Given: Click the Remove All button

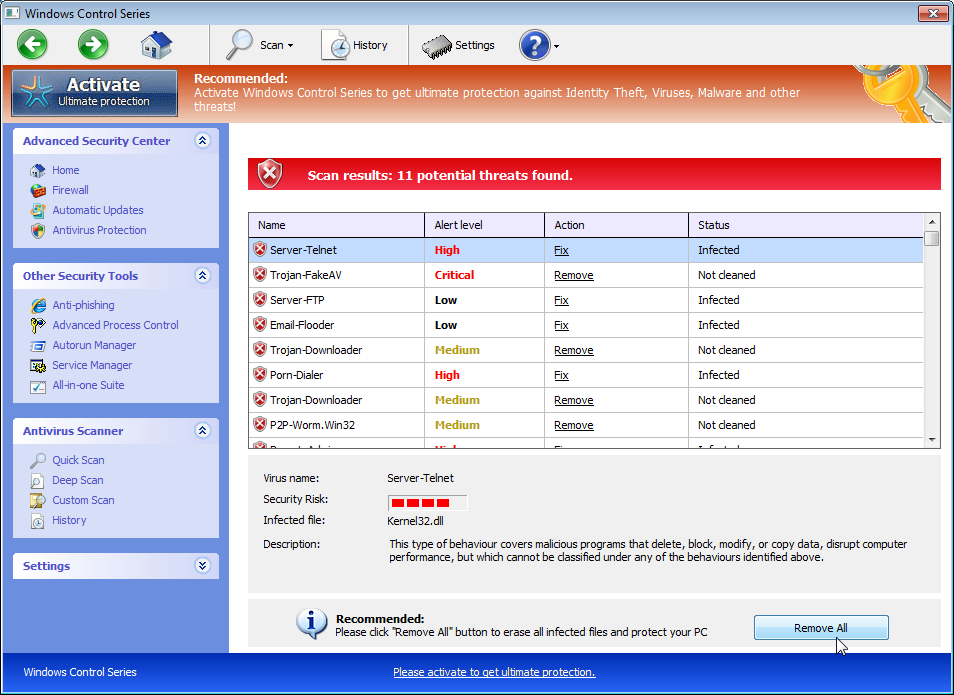Looking at the screenshot, I should coord(821,628).
